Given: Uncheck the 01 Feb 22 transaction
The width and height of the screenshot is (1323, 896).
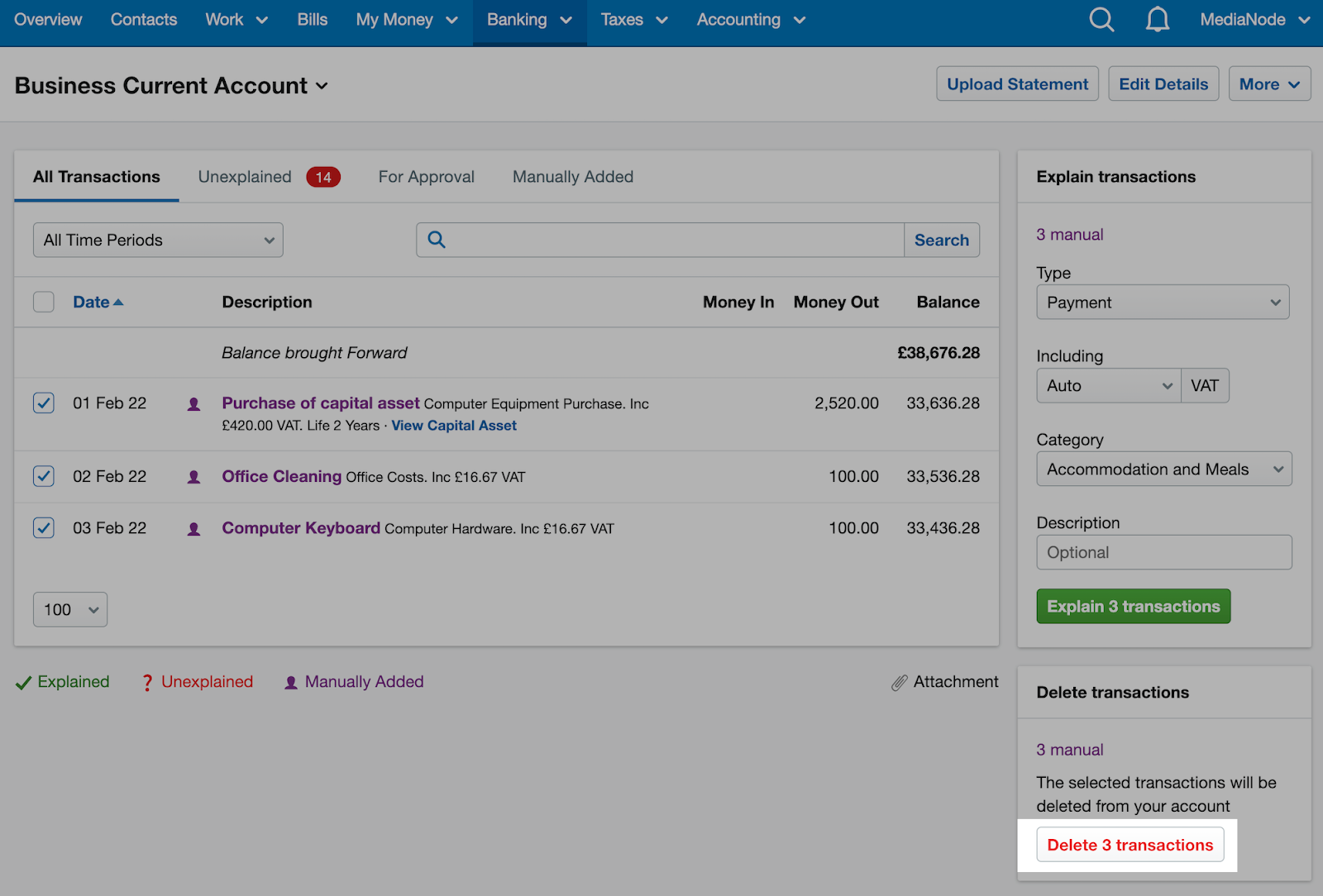Looking at the screenshot, I should 43,403.
